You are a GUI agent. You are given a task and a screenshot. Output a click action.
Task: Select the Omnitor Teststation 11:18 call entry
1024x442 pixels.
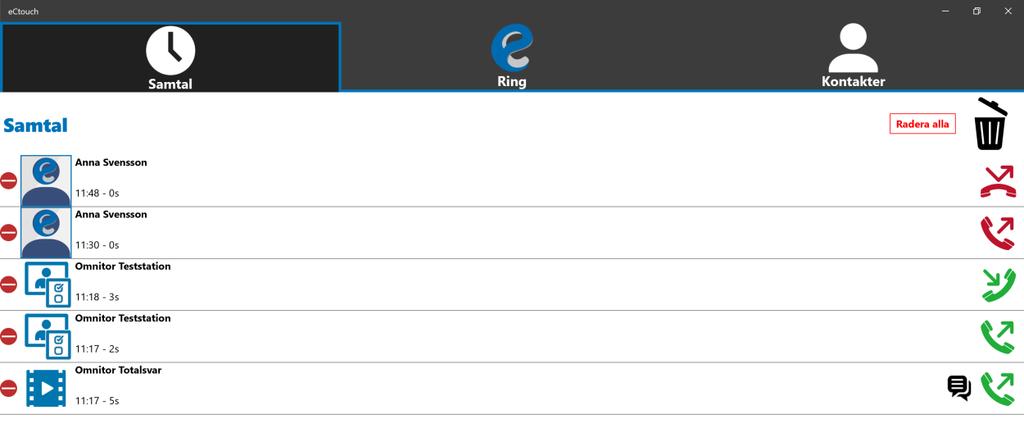coord(512,285)
